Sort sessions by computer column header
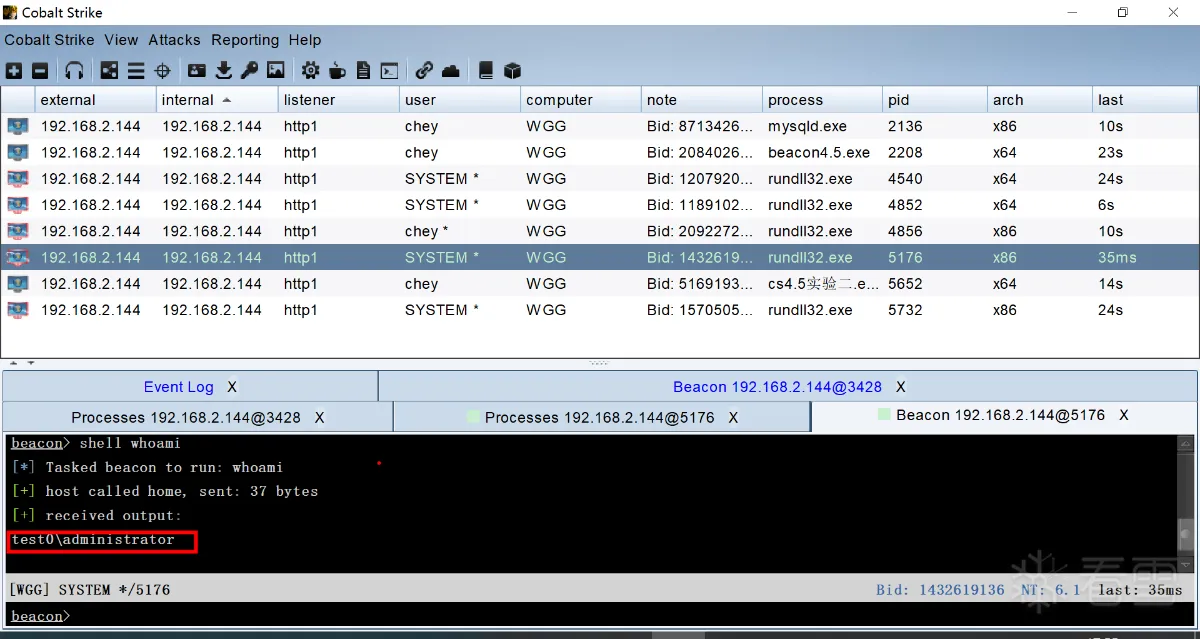The image size is (1200, 639). tap(581, 100)
